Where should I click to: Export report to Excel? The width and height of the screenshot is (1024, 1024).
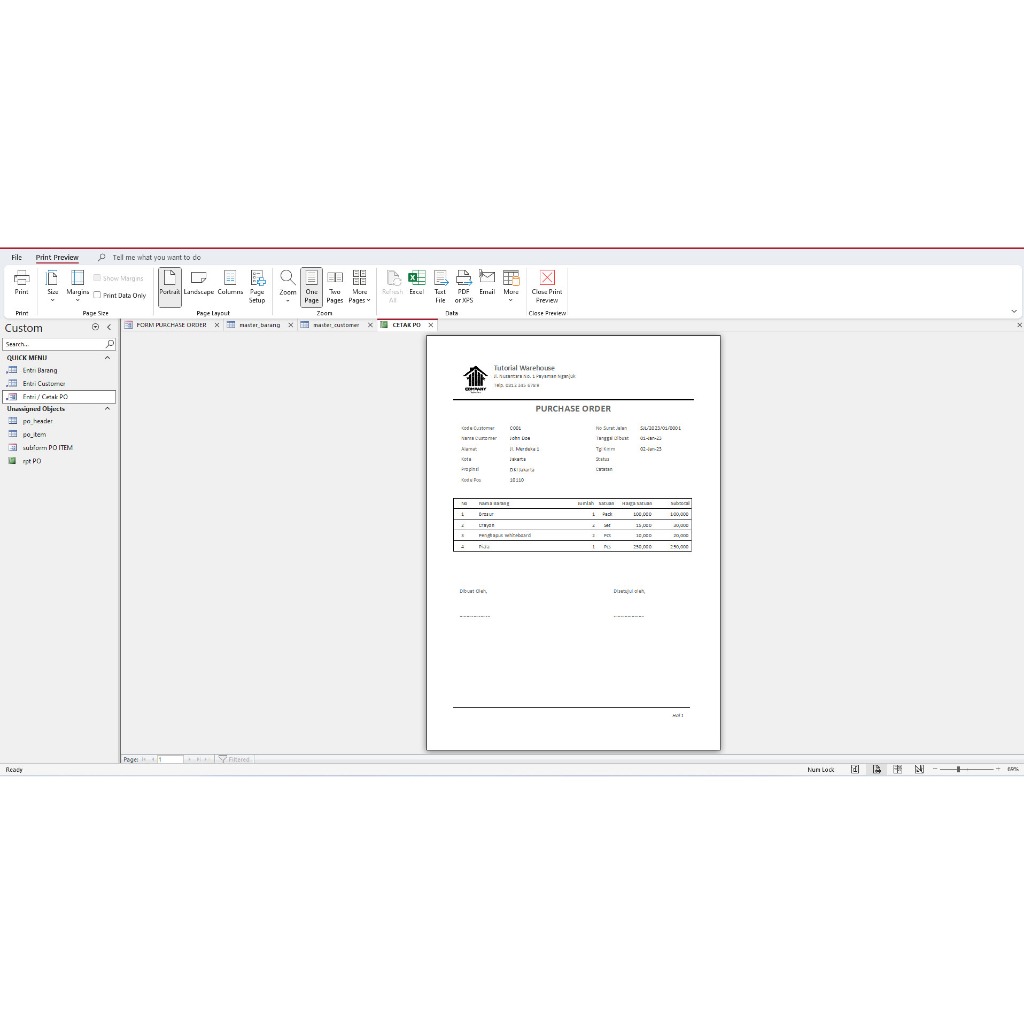(417, 283)
